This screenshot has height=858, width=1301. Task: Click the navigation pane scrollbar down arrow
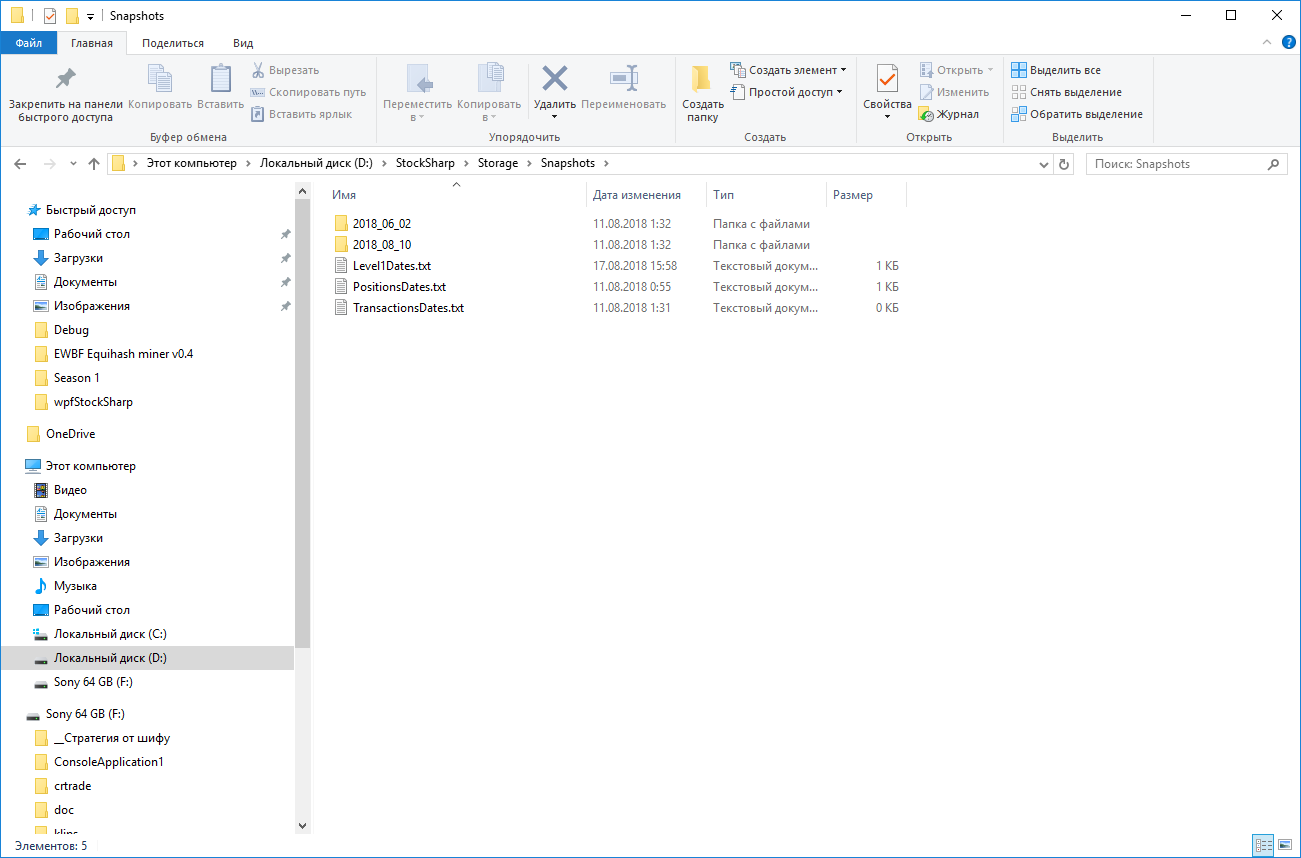coord(303,826)
